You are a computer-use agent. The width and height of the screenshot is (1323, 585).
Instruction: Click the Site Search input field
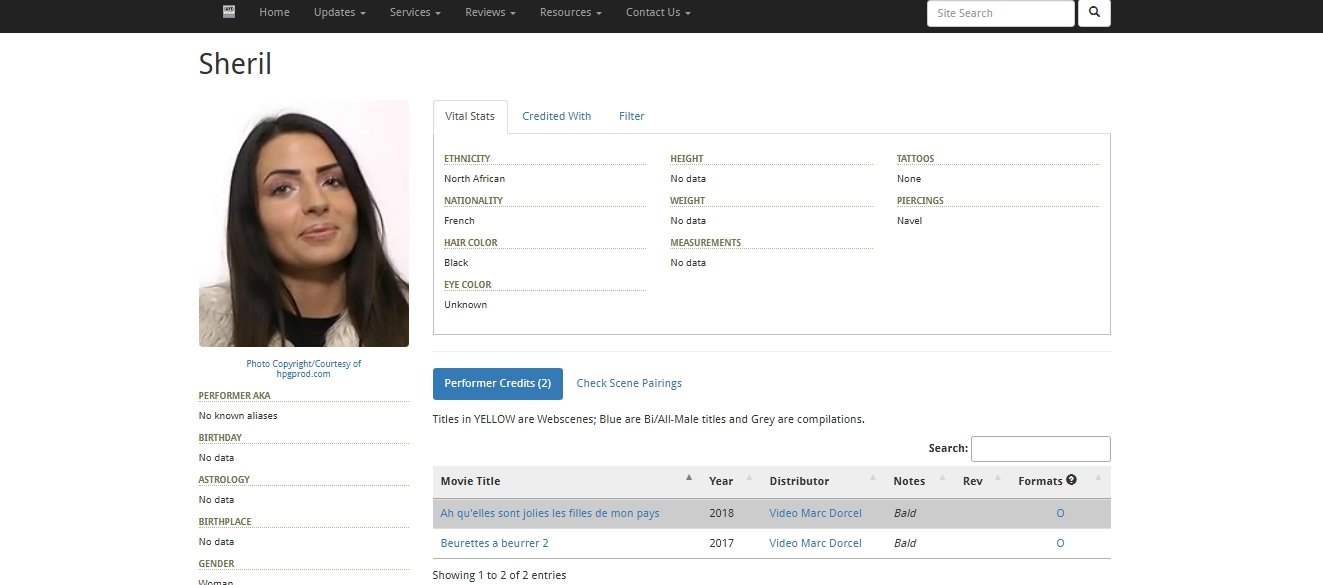[x=1000, y=13]
